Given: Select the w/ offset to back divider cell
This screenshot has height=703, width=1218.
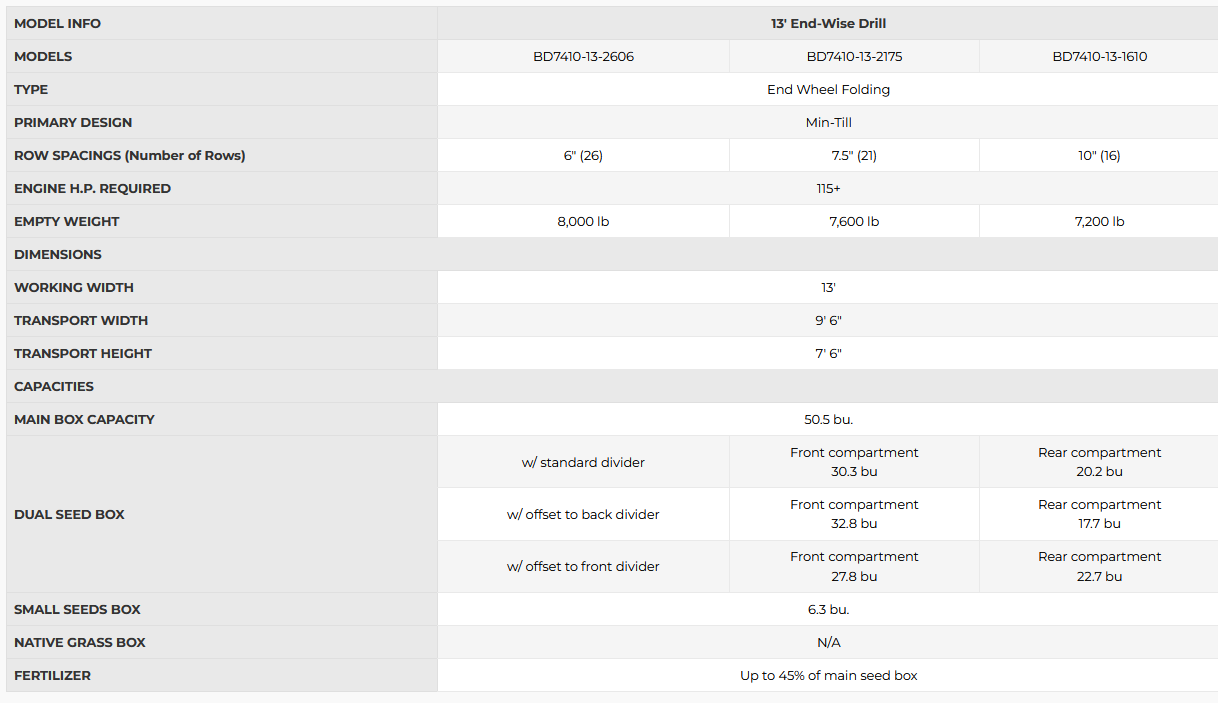Looking at the screenshot, I should click(583, 515).
